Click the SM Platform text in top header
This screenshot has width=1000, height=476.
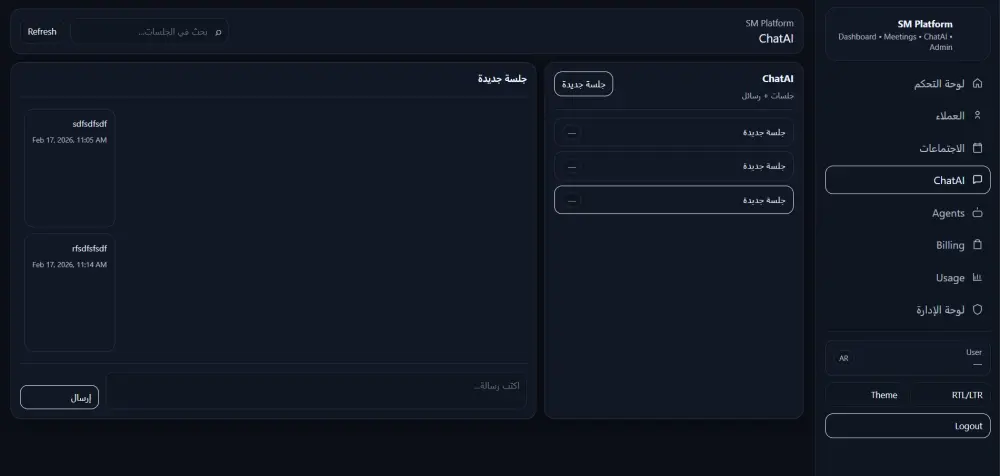point(770,23)
